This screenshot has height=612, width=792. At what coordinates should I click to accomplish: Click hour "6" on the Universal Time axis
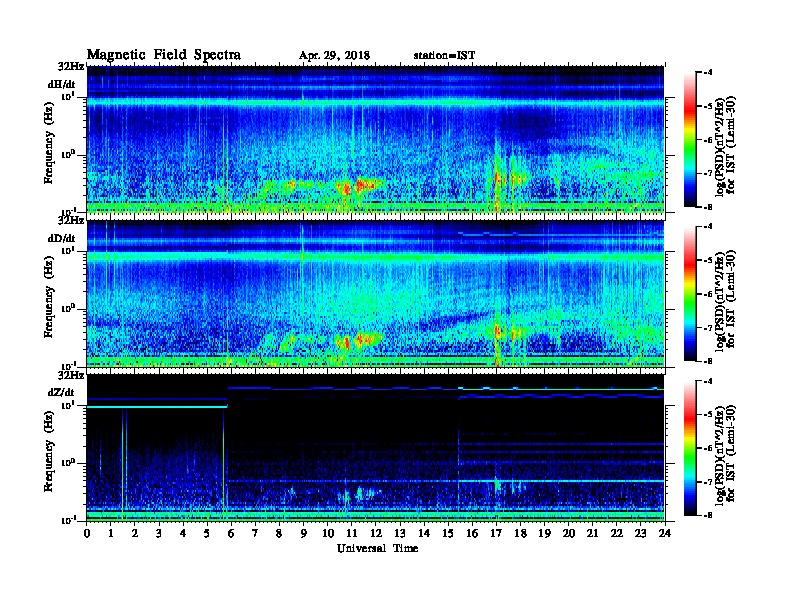click(231, 534)
